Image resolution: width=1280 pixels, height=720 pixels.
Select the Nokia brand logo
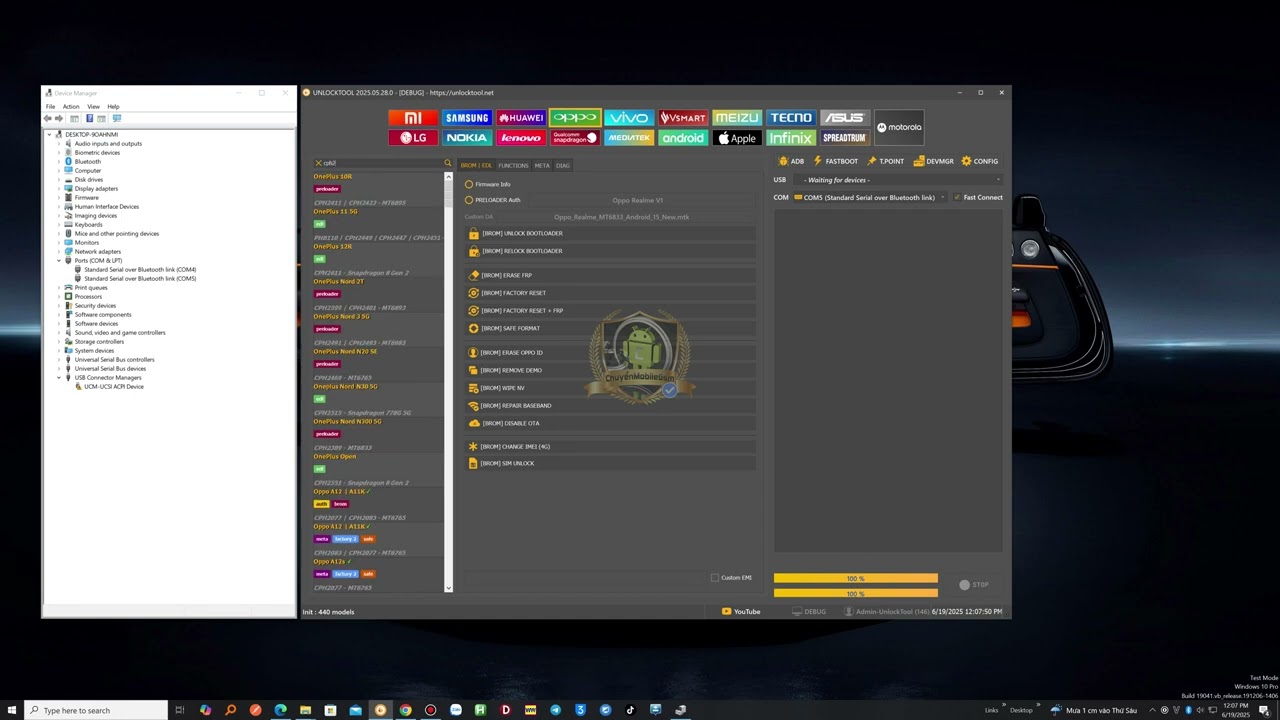coord(467,138)
